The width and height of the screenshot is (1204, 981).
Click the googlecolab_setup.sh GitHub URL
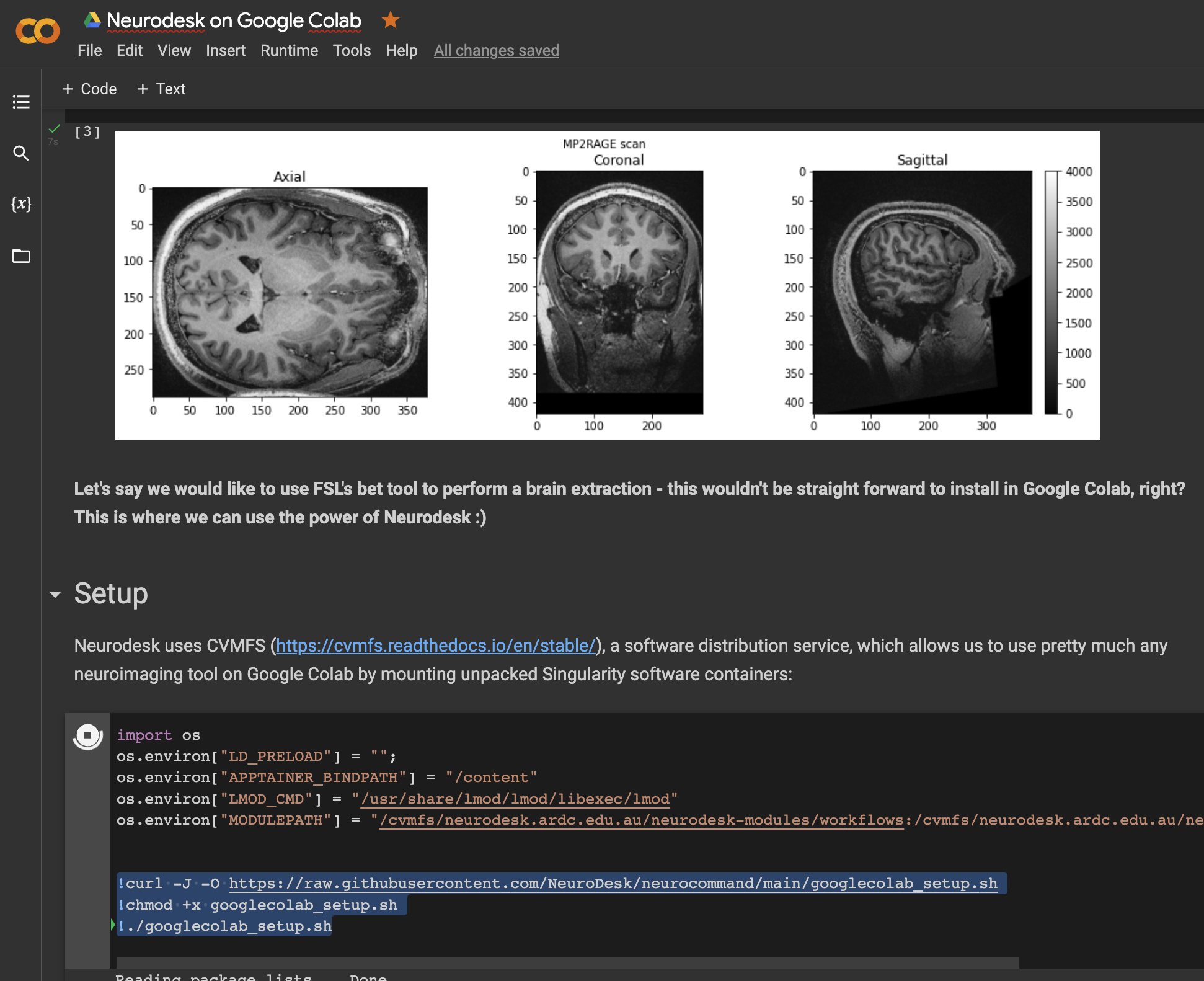coord(613,883)
